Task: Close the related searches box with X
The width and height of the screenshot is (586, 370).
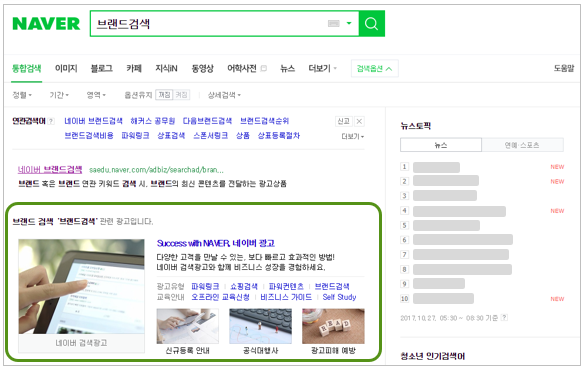Action: pyautogui.click(x=359, y=121)
